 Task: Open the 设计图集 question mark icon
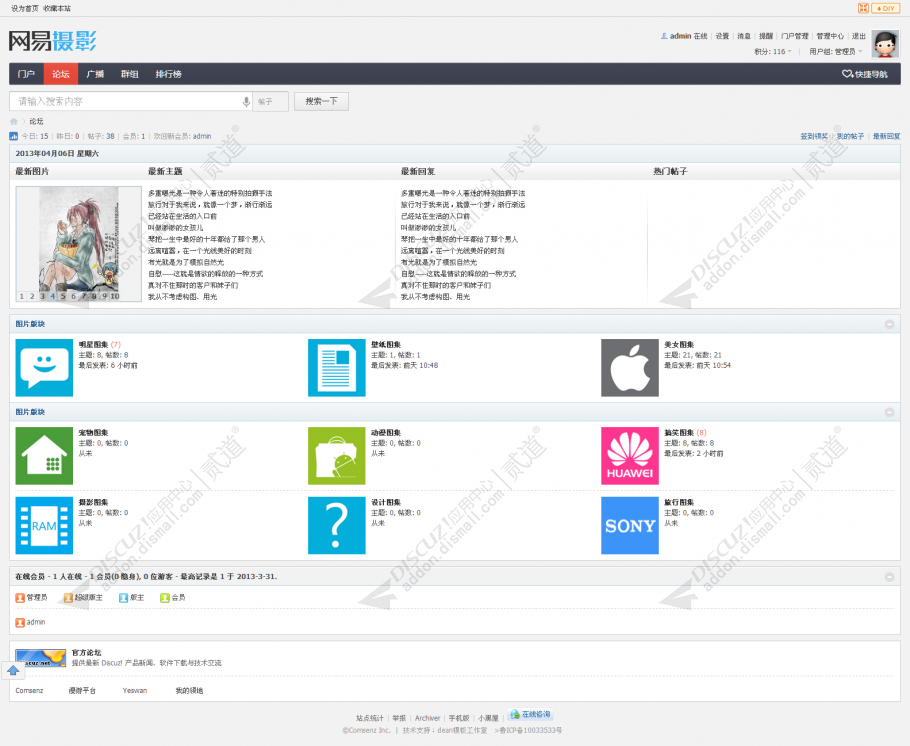[x=337, y=525]
